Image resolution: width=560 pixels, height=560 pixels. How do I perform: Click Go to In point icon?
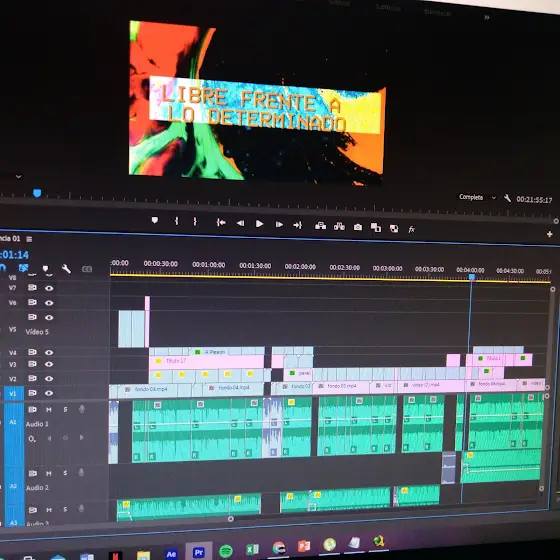click(221, 223)
